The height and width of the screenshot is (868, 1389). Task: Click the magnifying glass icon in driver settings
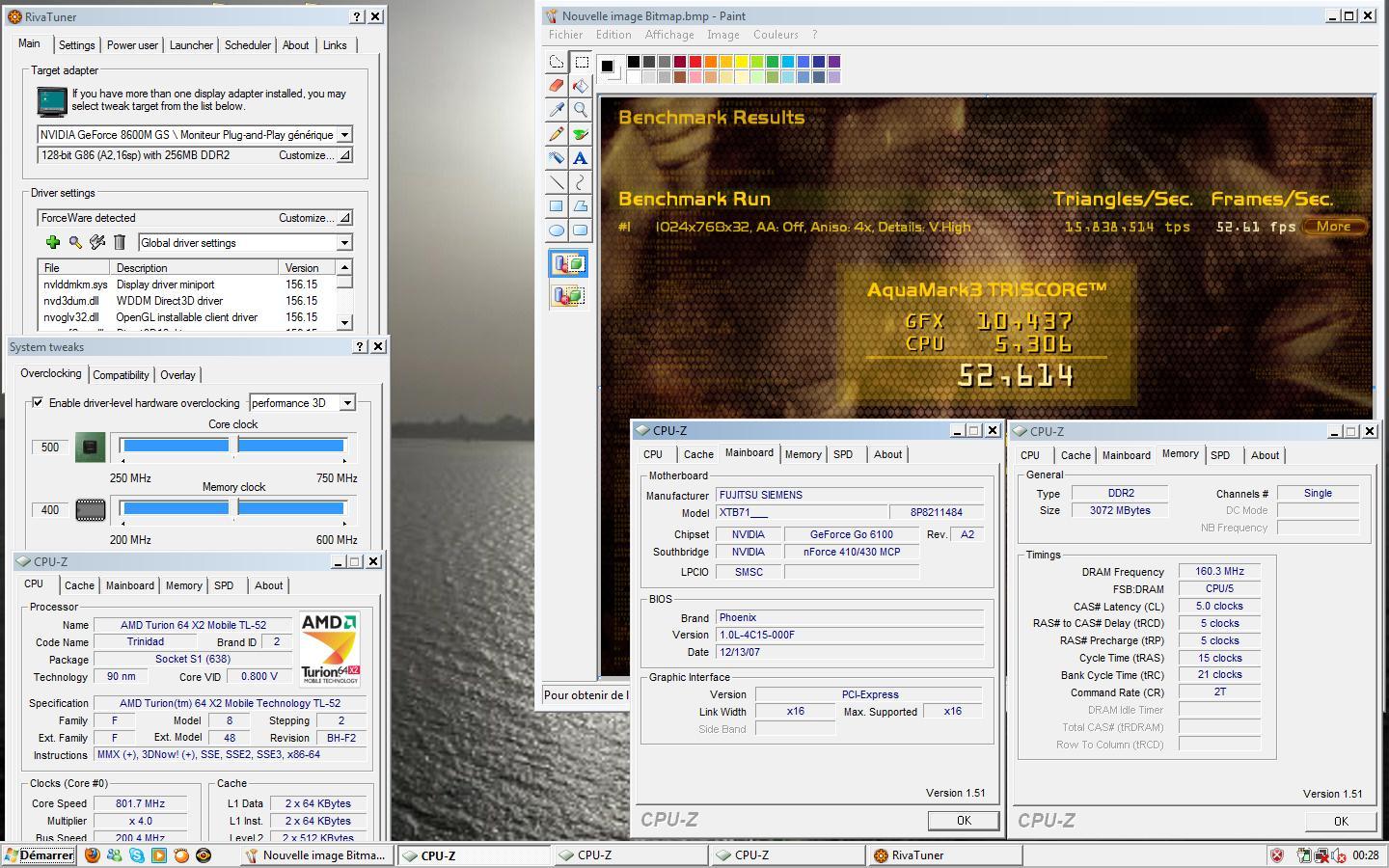point(75,242)
